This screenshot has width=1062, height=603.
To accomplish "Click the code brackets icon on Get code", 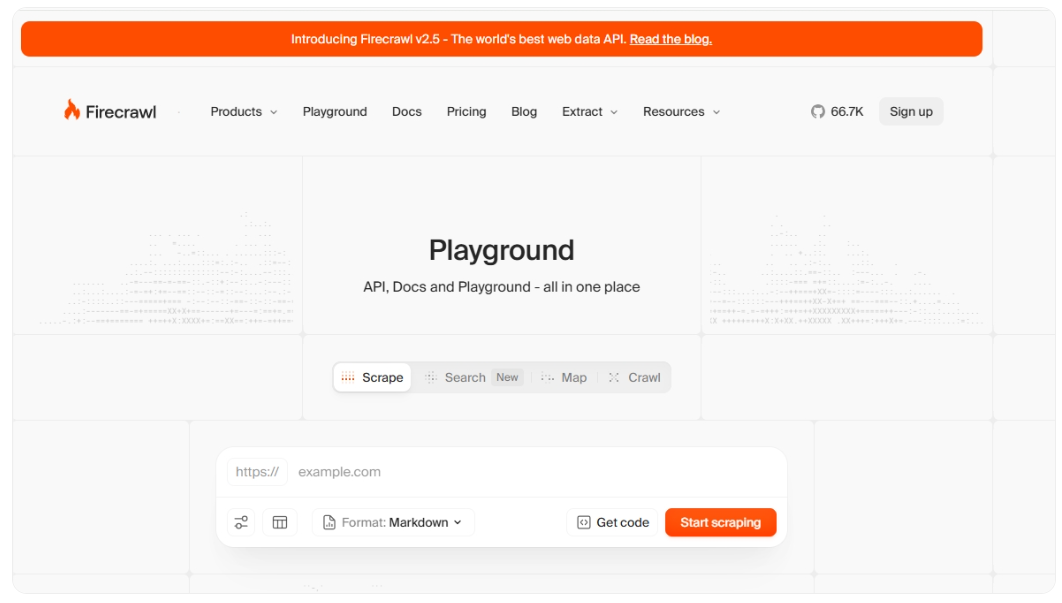I will pyautogui.click(x=583, y=521).
